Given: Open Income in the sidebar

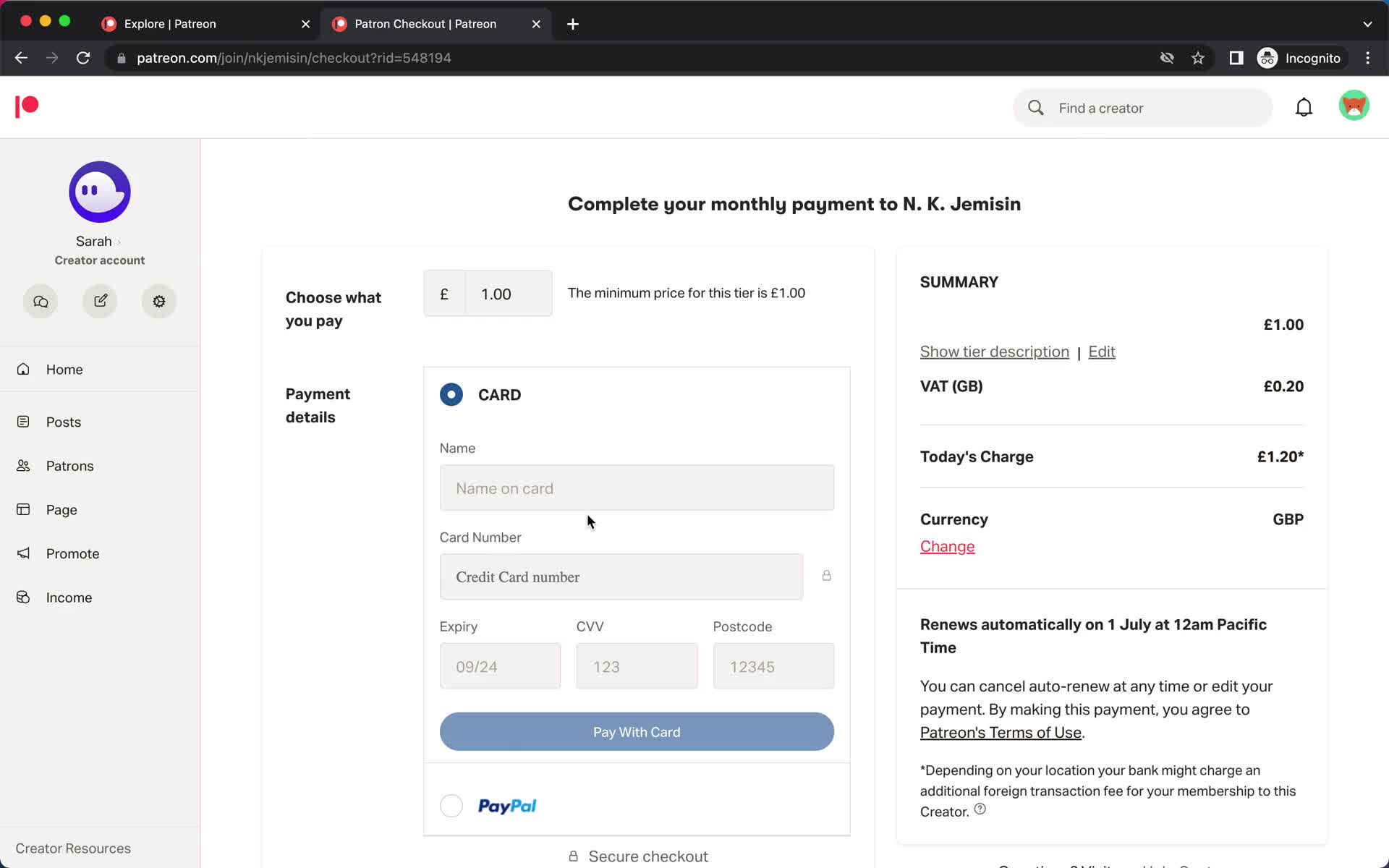Looking at the screenshot, I should point(100,597).
